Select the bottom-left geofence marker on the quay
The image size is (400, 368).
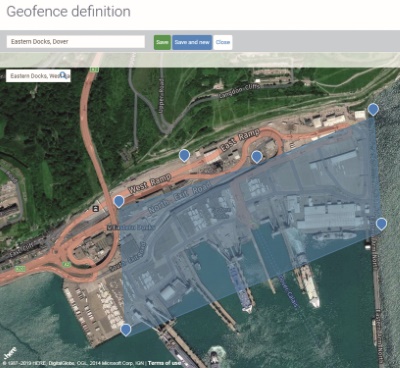(125, 330)
